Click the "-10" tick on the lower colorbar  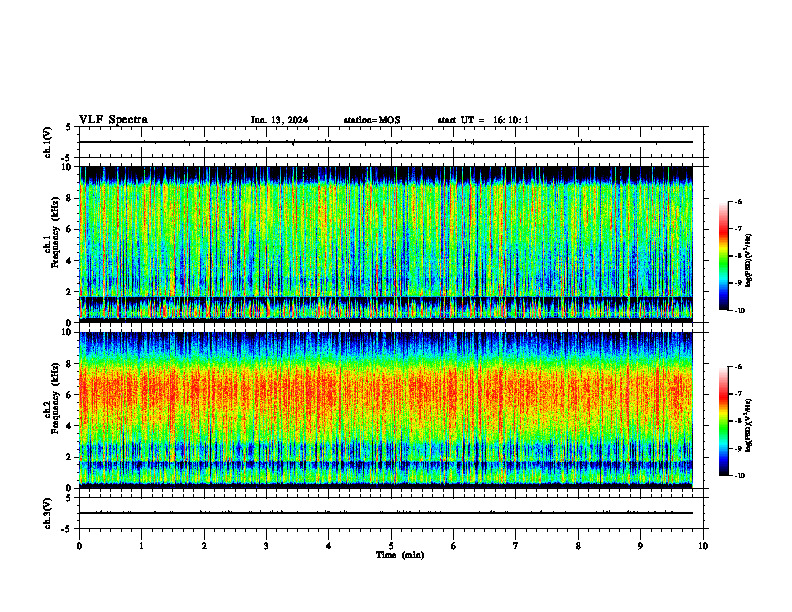739,476
